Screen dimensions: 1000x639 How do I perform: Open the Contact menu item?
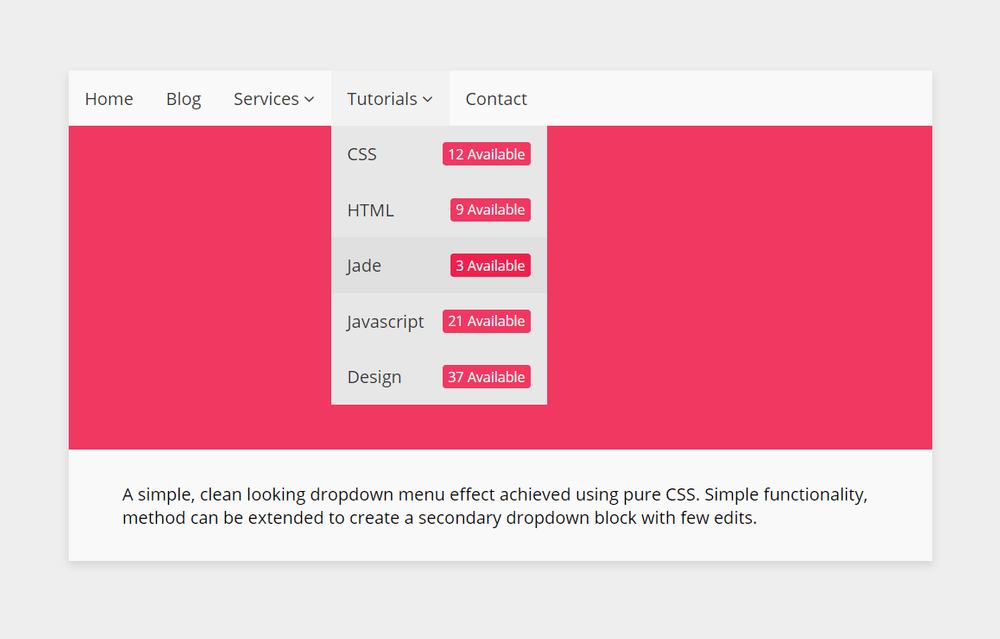coord(496,99)
